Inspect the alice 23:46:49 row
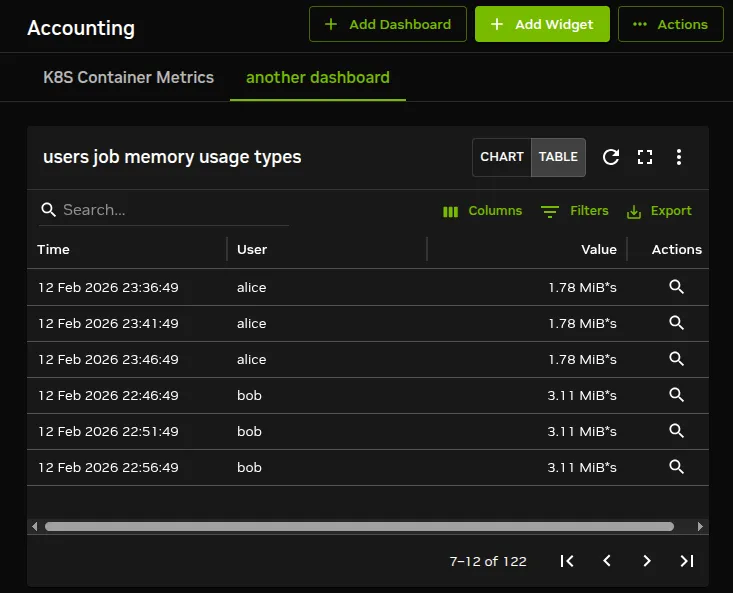The width and height of the screenshot is (733, 593). point(676,358)
